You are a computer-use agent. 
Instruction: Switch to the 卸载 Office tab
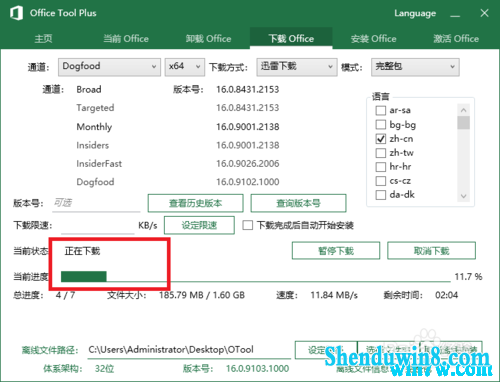(208, 38)
